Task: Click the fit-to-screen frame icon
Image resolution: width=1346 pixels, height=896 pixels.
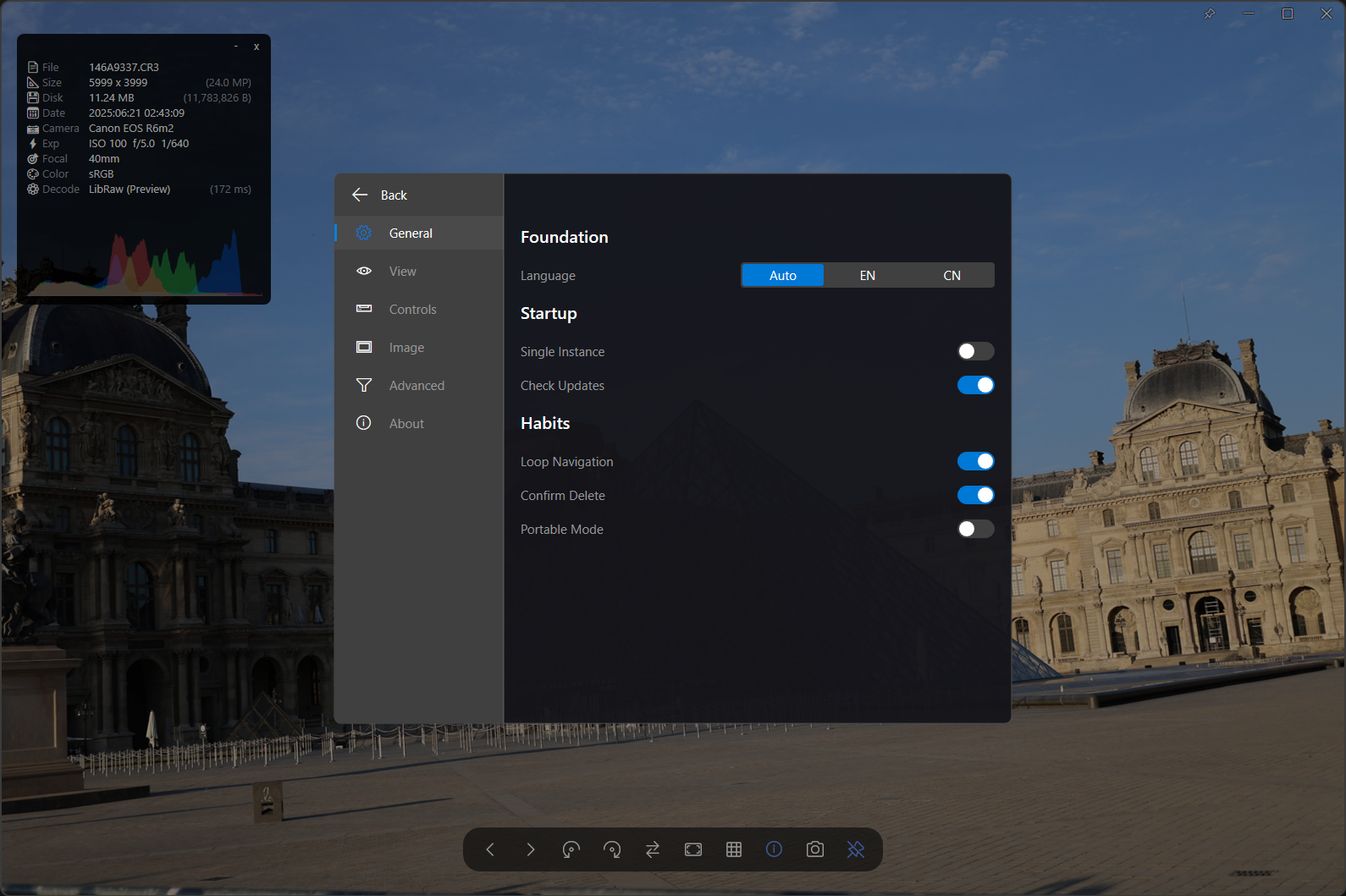Action: pos(693,849)
